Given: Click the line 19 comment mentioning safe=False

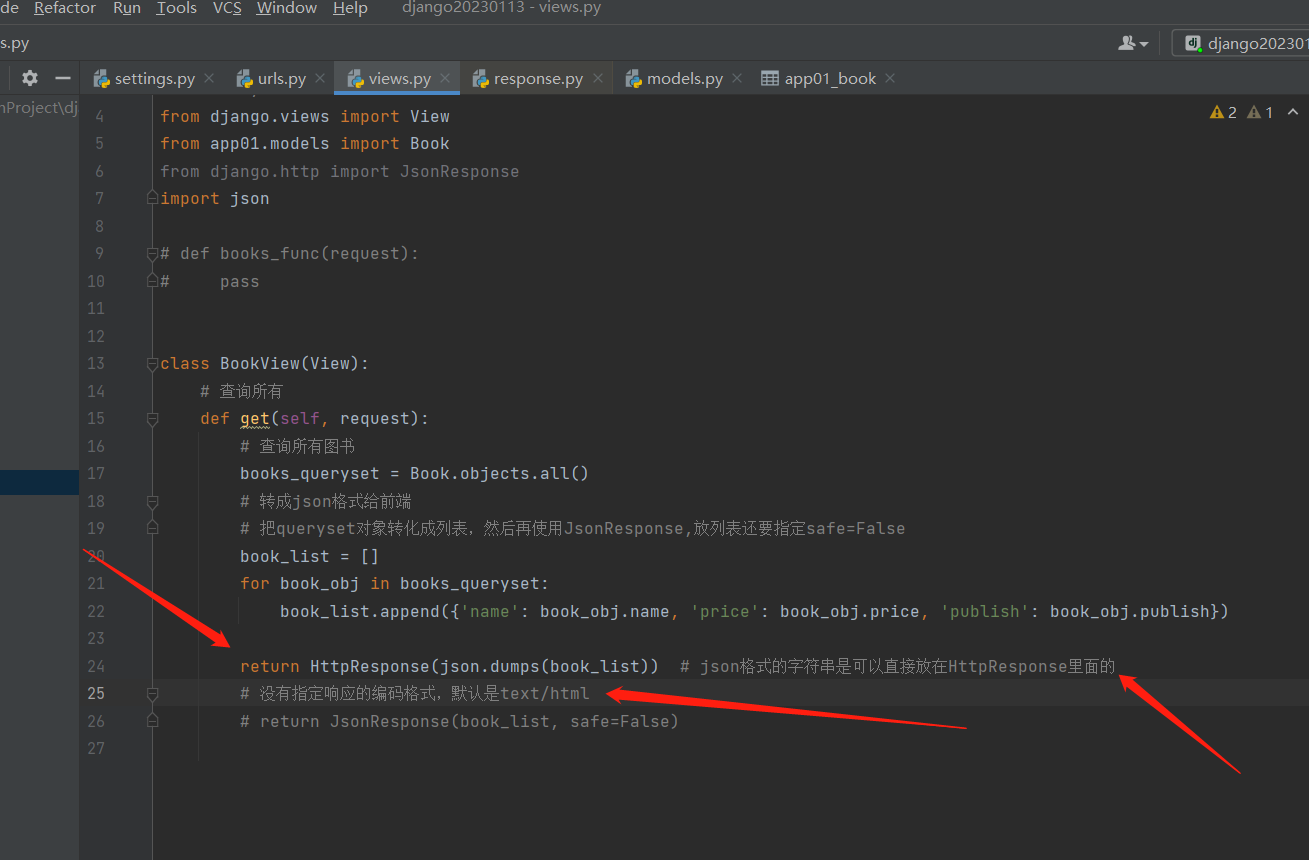Looking at the screenshot, I should click(573, 529).
